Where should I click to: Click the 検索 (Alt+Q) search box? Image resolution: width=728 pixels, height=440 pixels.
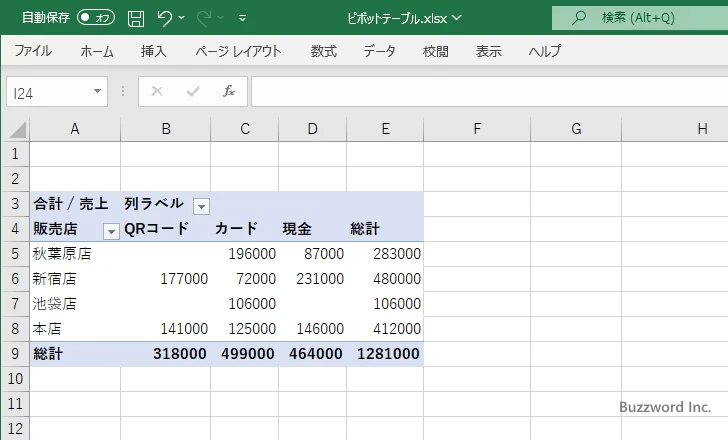(x=640, y=18)
